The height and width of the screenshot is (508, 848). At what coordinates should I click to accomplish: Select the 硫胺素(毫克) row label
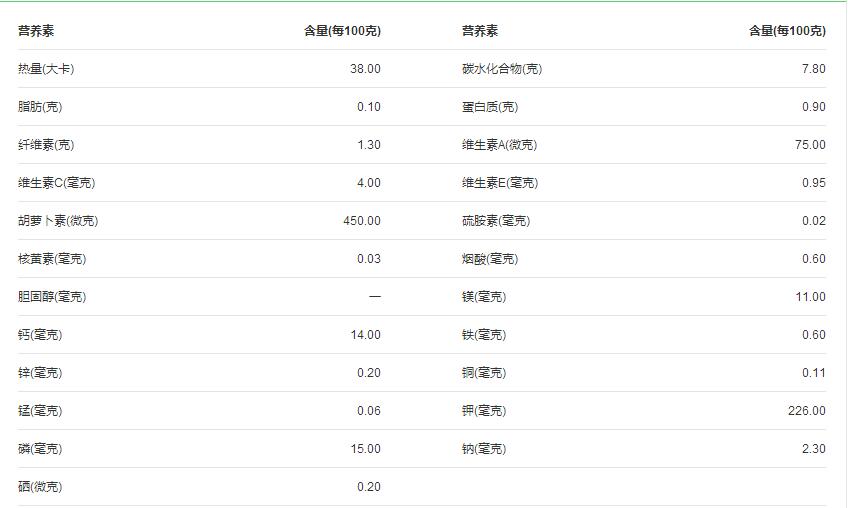(496, 221)
